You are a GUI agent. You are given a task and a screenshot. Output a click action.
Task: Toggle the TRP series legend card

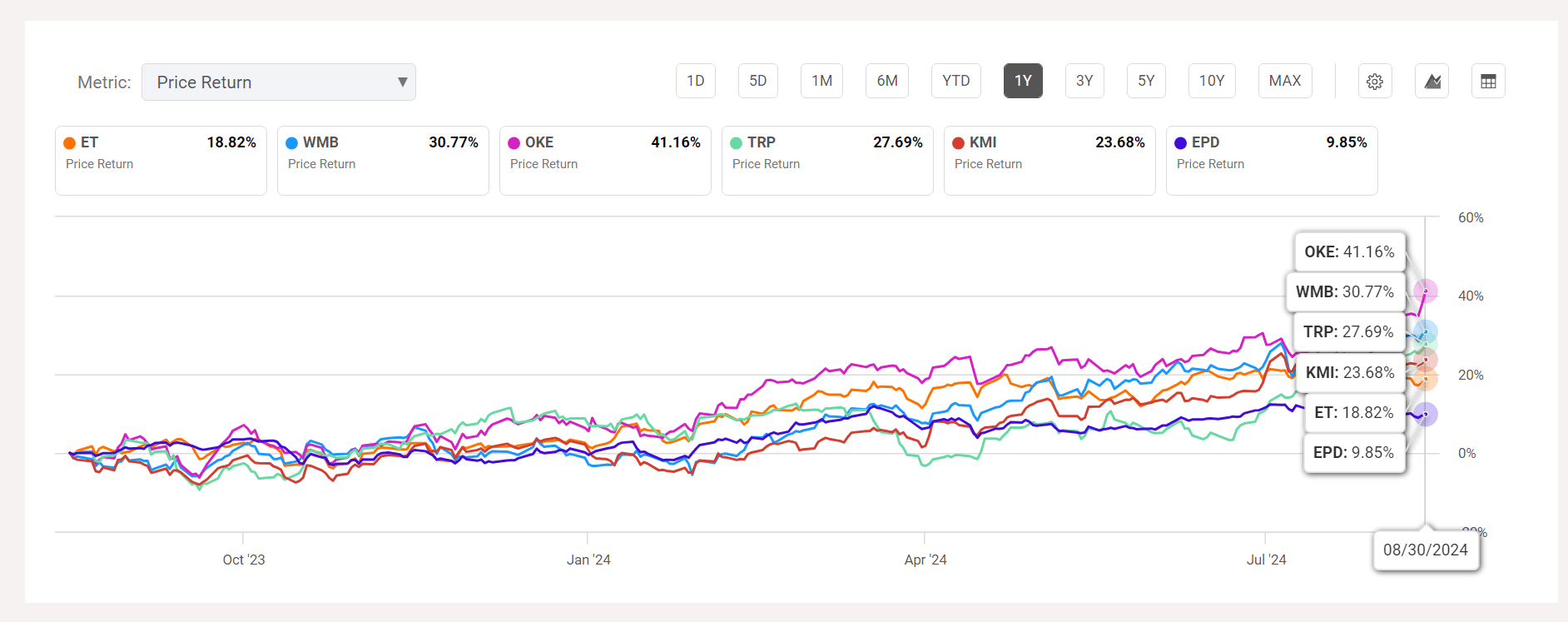pyautogui.click(x=826, y=160)
